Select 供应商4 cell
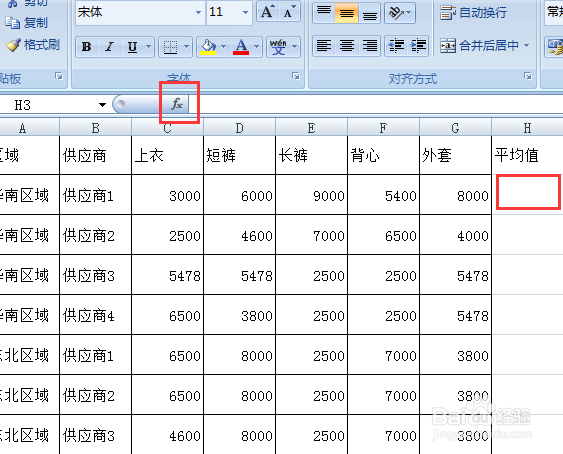The image size is (563, 454). pos(96,315)
